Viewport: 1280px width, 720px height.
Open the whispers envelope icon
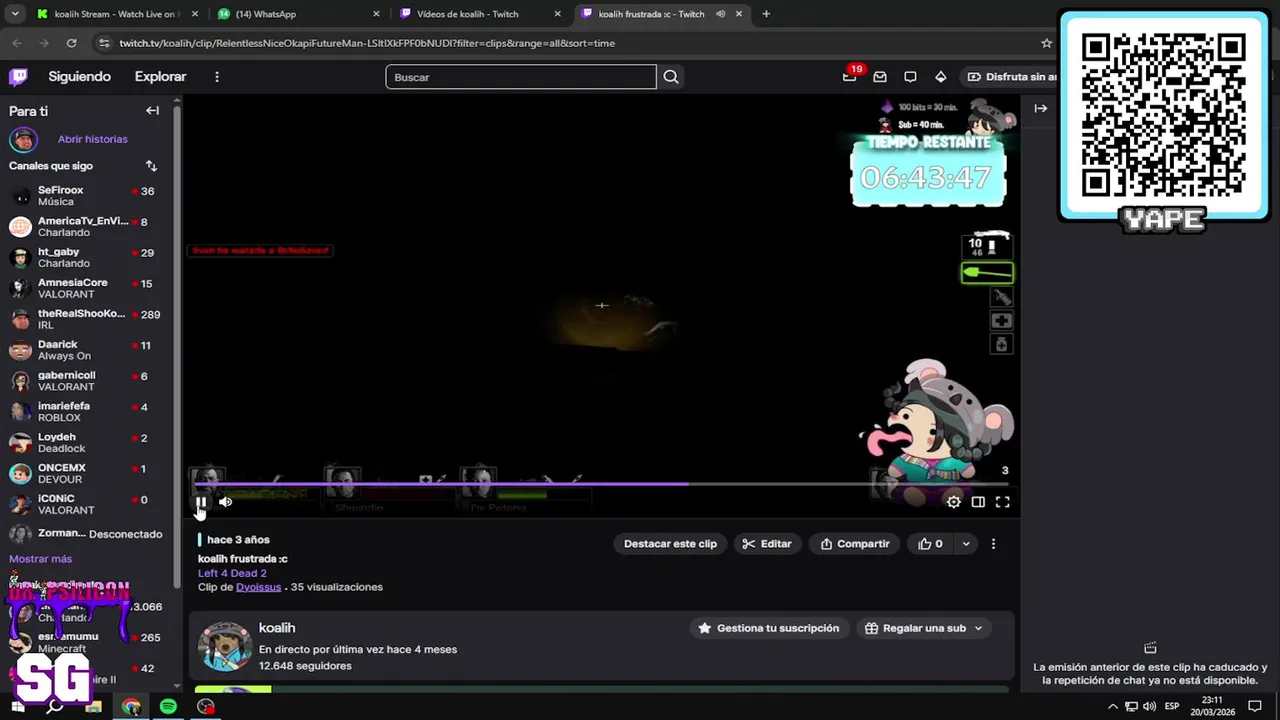(x=880, y=77)
